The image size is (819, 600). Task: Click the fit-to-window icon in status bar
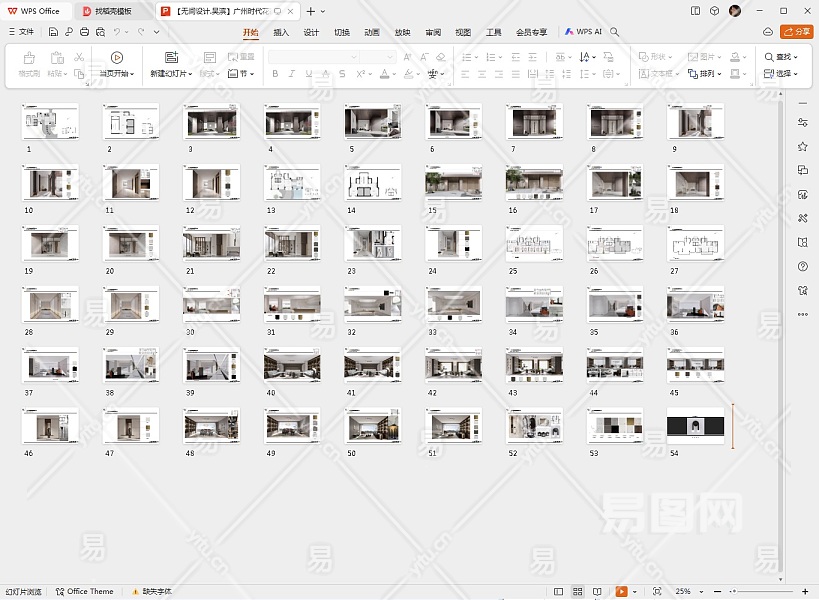pos(656,592)
